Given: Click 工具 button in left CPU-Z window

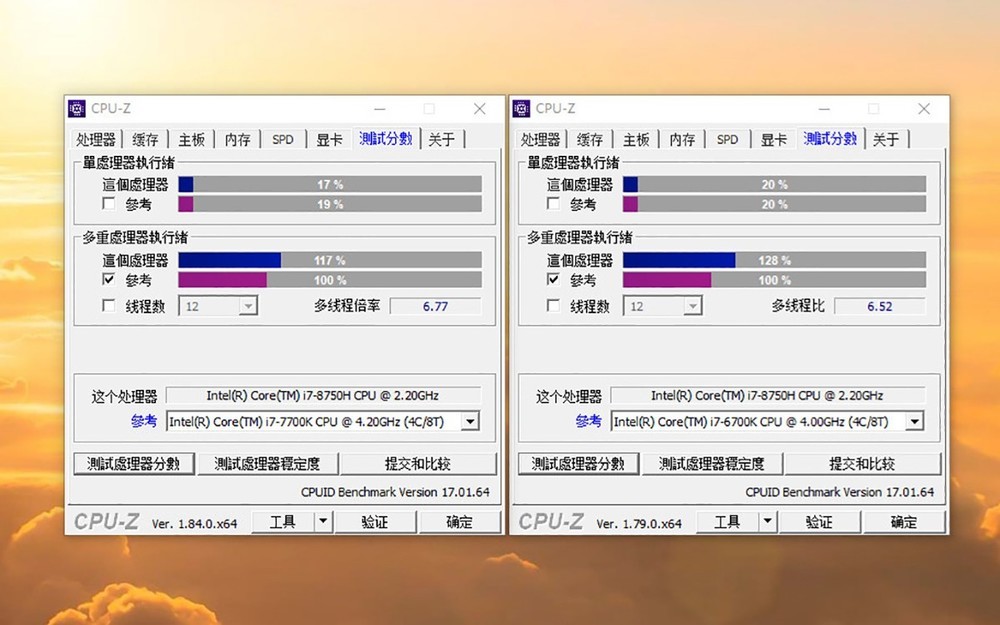Looking at the screenshot, I should [283, 522].
